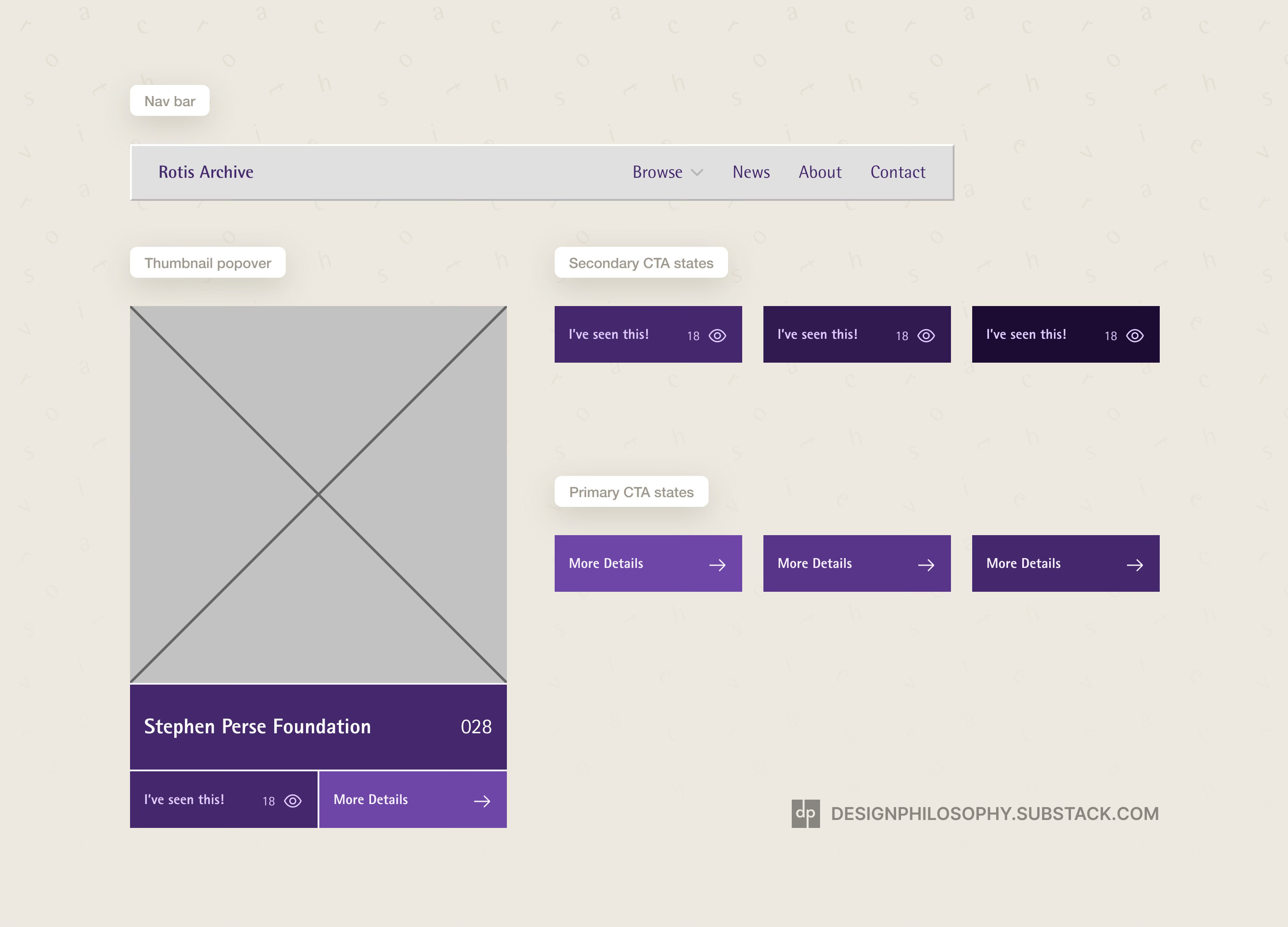Click the Rotis Archive site title
Screen dimensions: 1288x927
(x=206, y=172)
